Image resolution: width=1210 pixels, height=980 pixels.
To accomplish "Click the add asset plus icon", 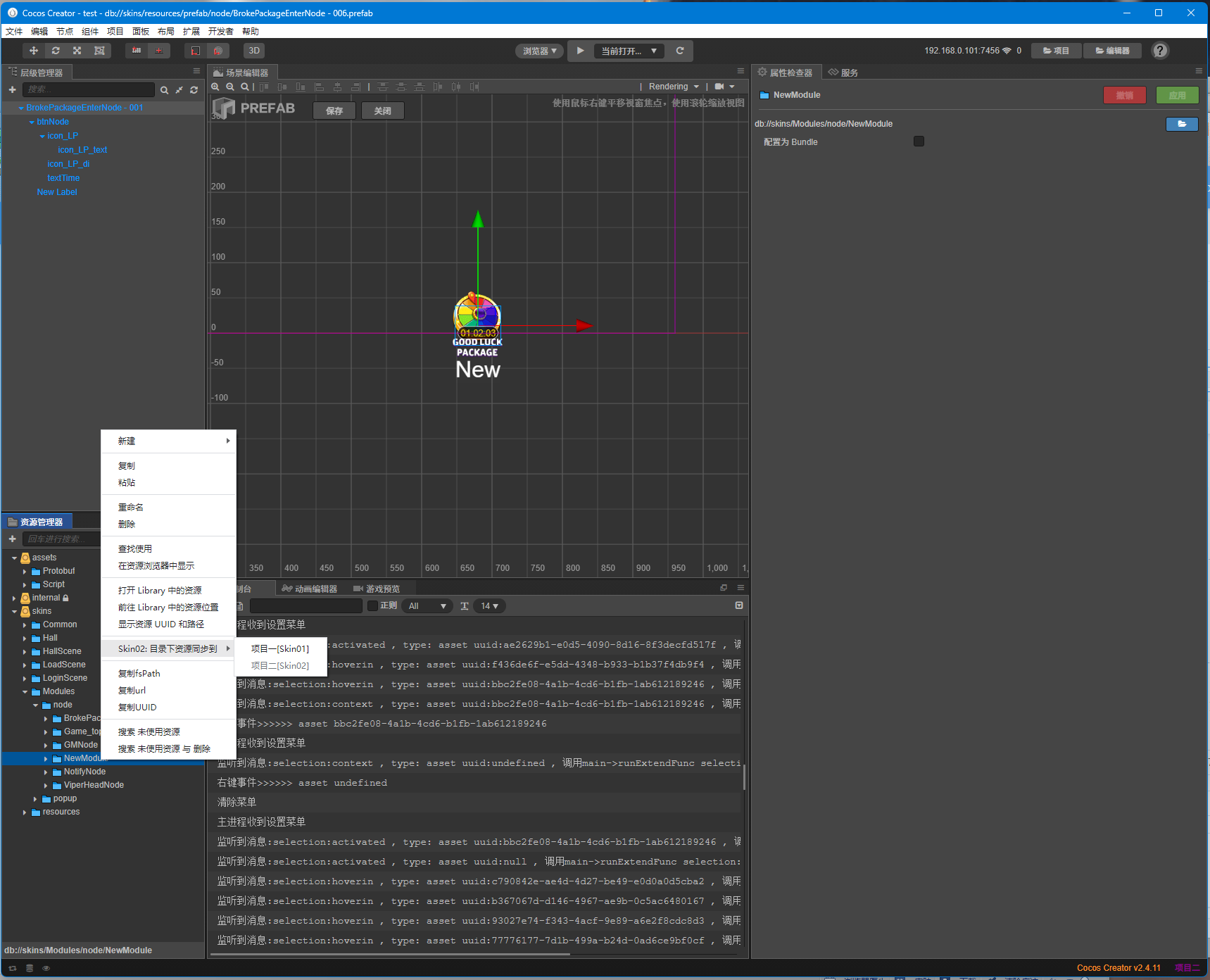I will [12, 539].
